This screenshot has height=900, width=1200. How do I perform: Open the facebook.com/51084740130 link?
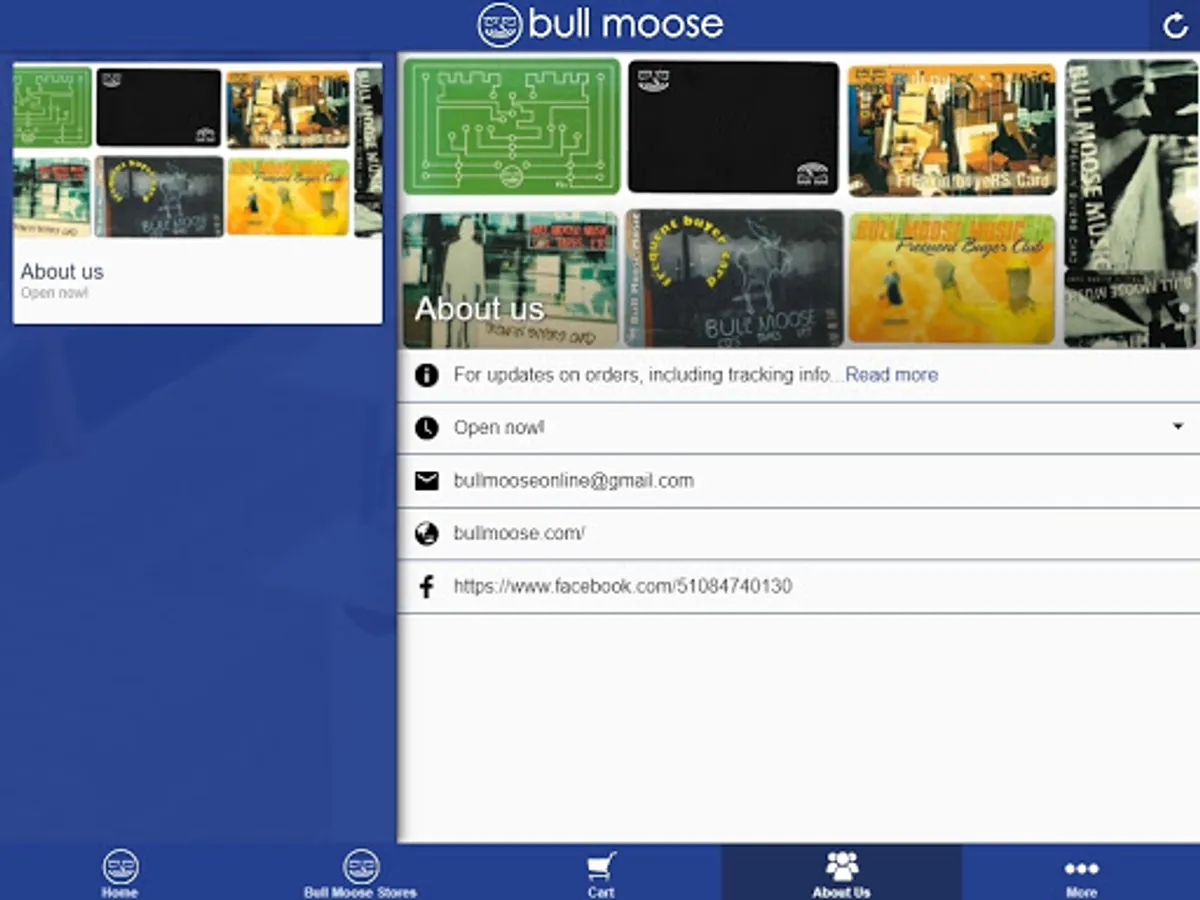tap(623, 587)
